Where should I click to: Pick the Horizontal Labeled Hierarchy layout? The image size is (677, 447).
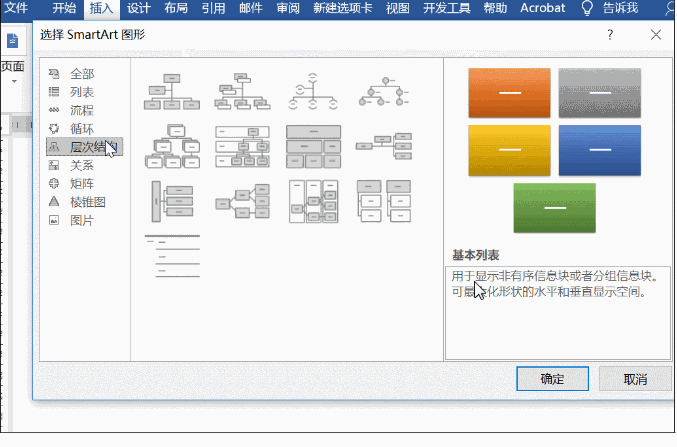tap(313, 201)
